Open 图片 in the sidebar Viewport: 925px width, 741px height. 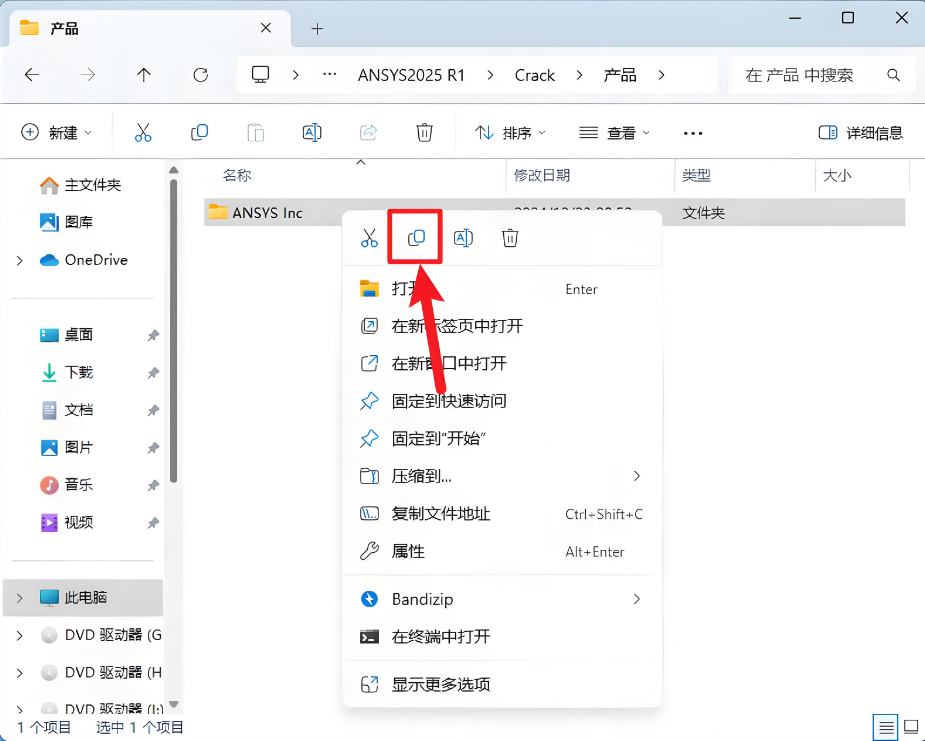(67, 447)
